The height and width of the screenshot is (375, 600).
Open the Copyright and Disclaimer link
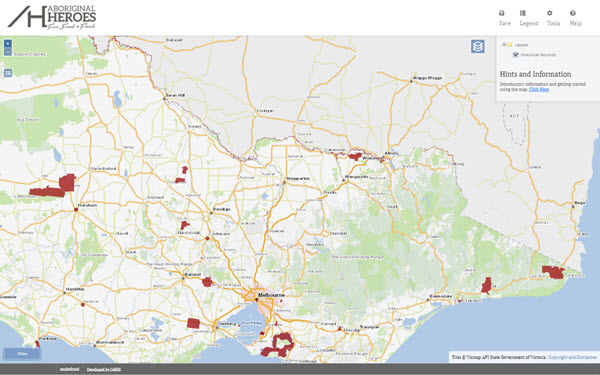(572, 357)
